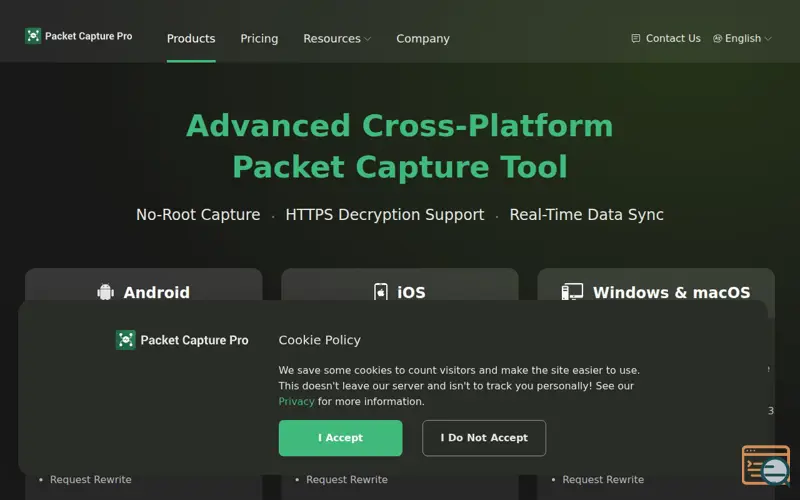The width and height of the screenshot is (800, 500).
Task: Open the English language selector
Action: click(742, 38)
